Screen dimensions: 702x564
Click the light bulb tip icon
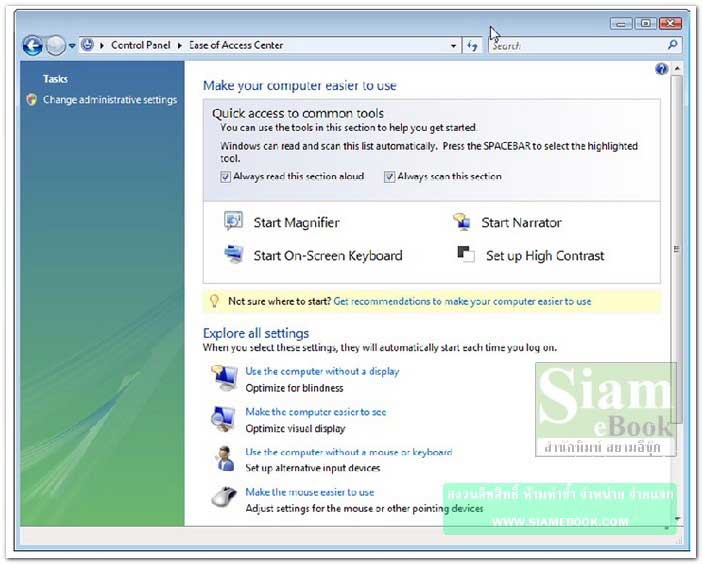pos(214,301)
